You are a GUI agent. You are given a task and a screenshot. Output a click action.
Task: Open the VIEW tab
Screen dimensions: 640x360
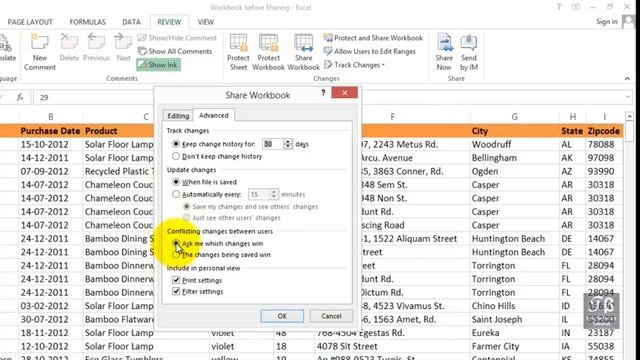(x=206, y=22)
